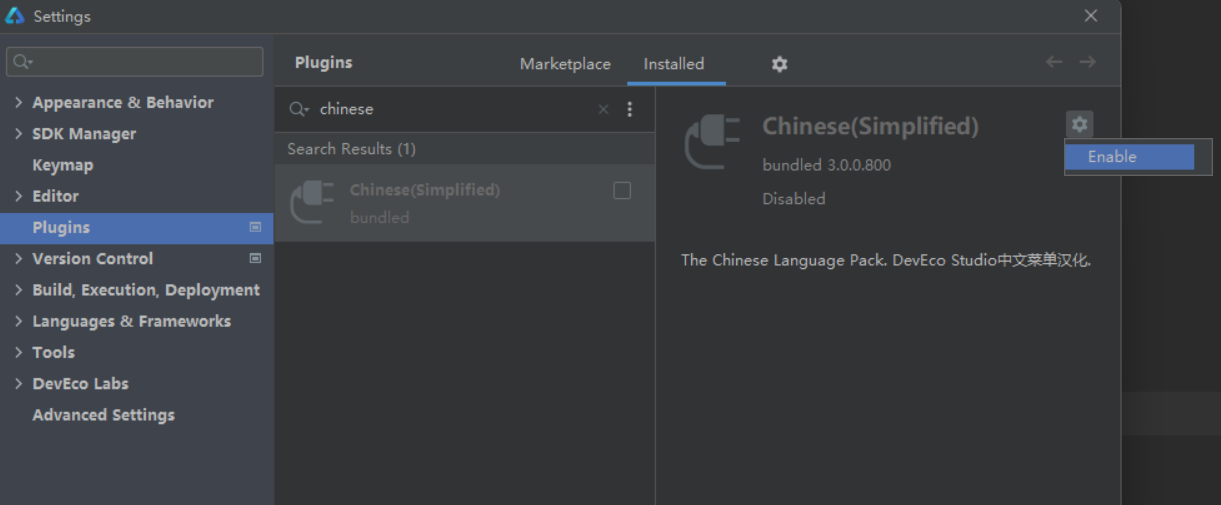Expand Appearance & Behavior section
This screenshot has width=1221, height=505.
pyautogui.click(x=19, y=103)
